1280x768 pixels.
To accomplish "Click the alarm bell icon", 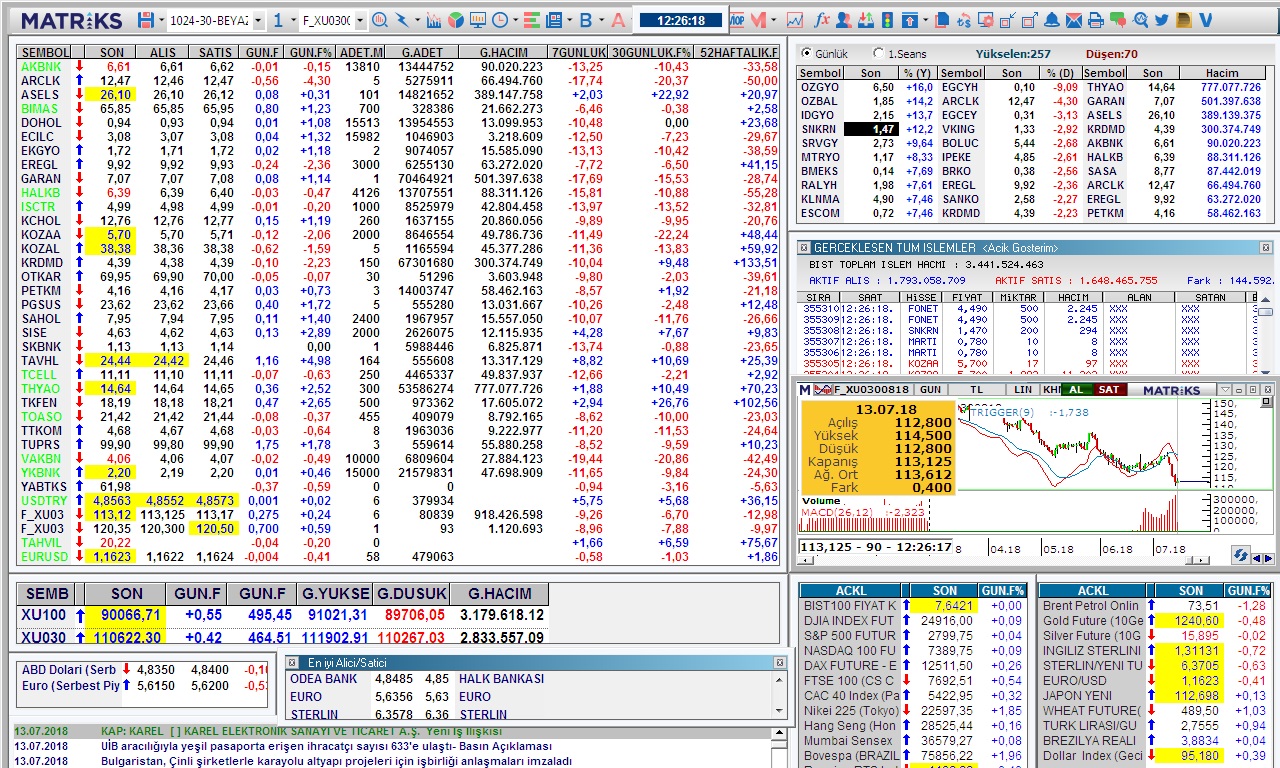I will (x=1052, y=20).
